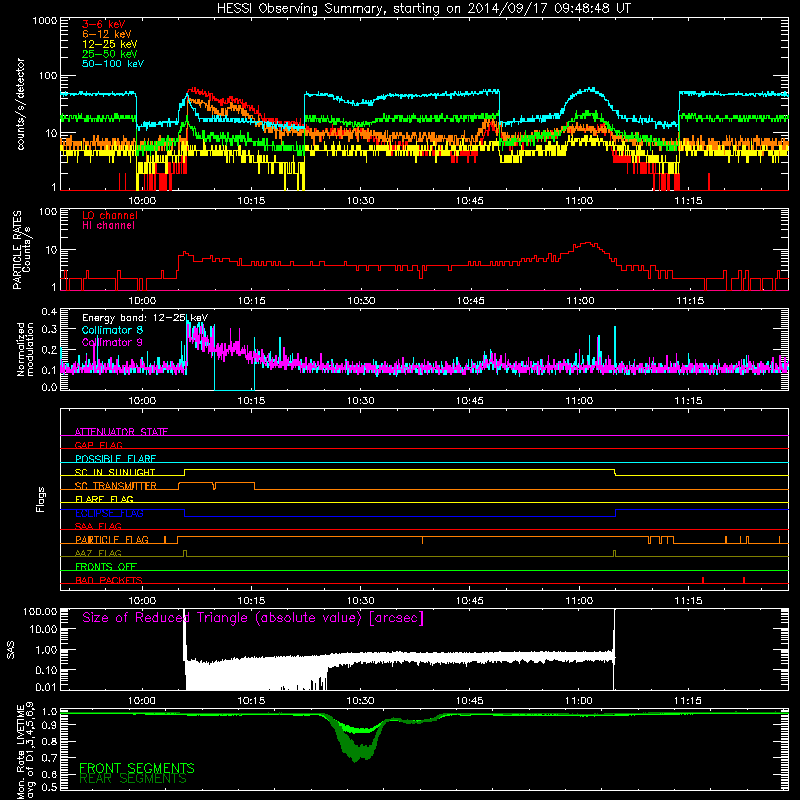Screen dimensions: 800x800
Task: Pick the cyan 50-100 keV legend label
Action: pyautogui.click(x=113, y=64)
